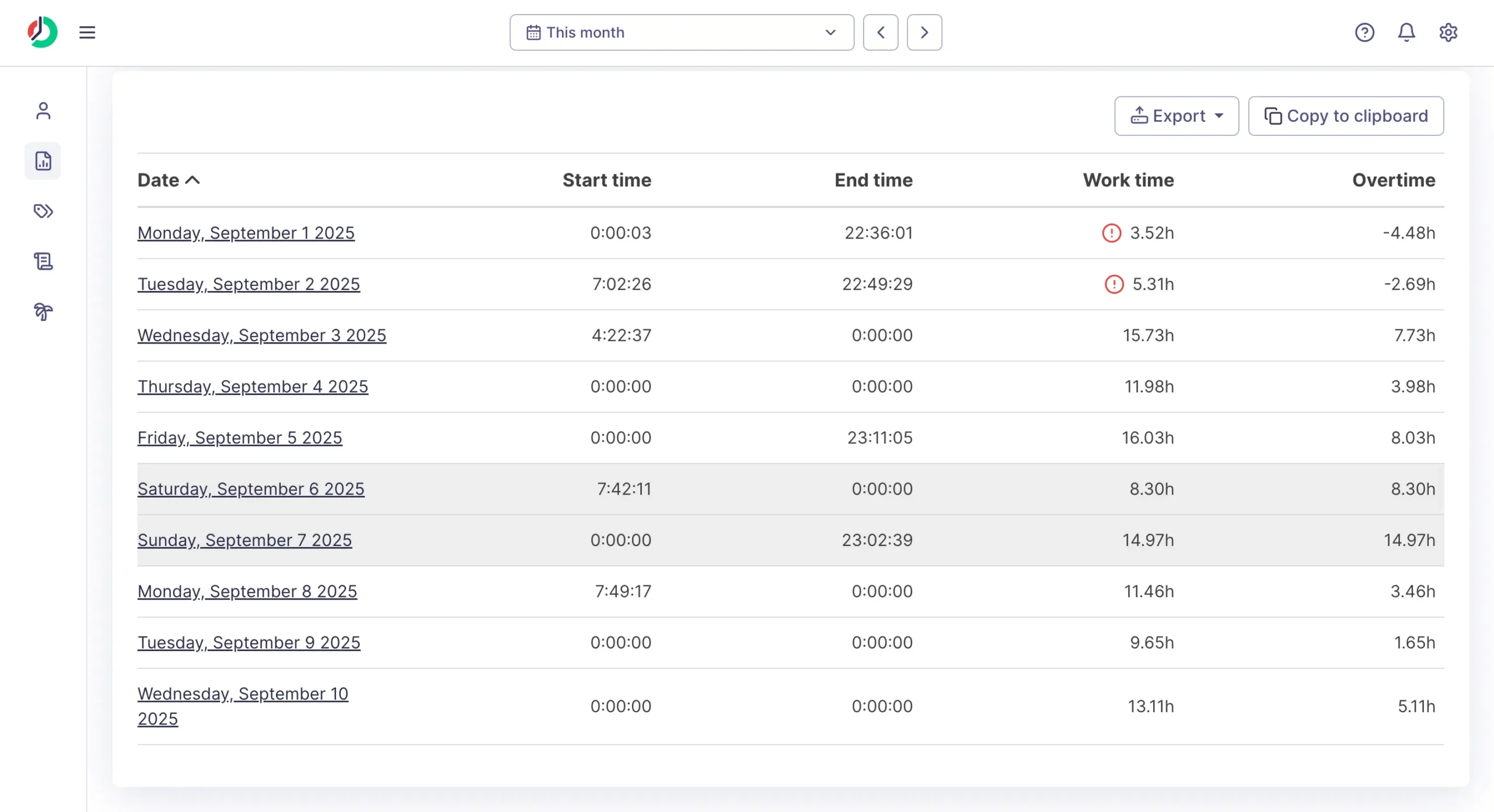Open Saturday, September 6 2025 link

[251, 489]
